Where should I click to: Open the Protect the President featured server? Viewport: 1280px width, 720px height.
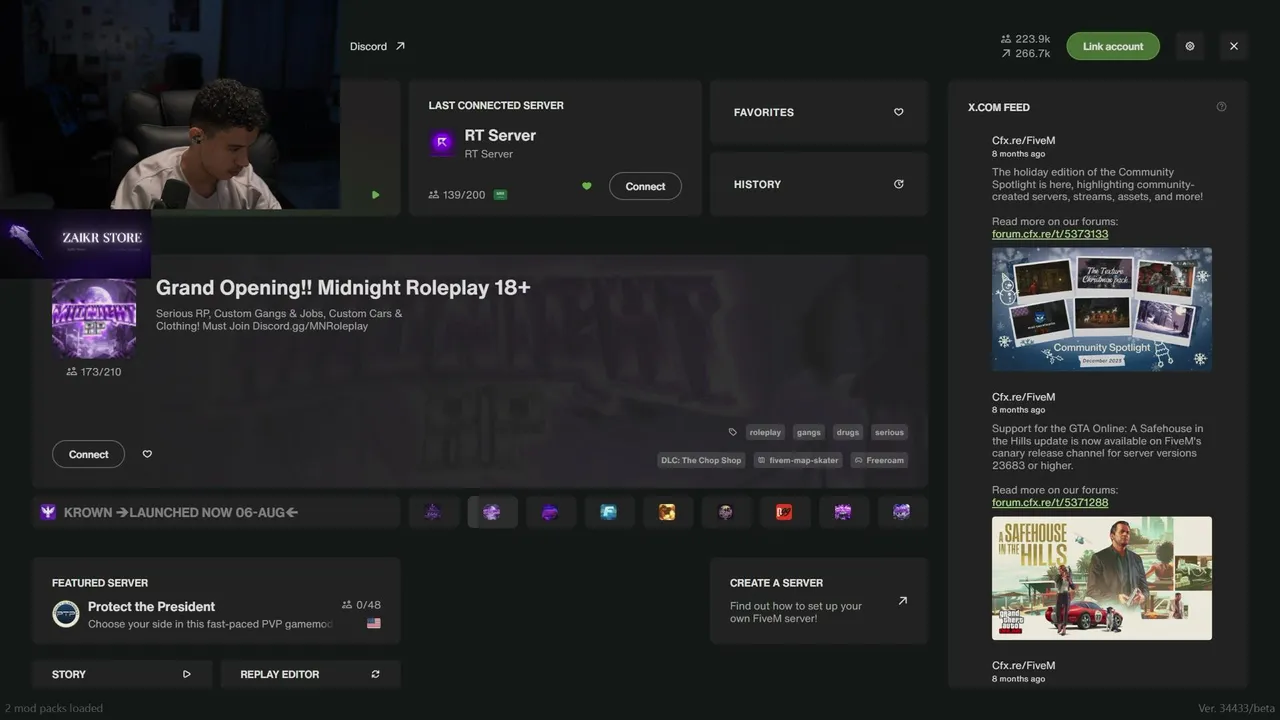(x=216, y=600)
